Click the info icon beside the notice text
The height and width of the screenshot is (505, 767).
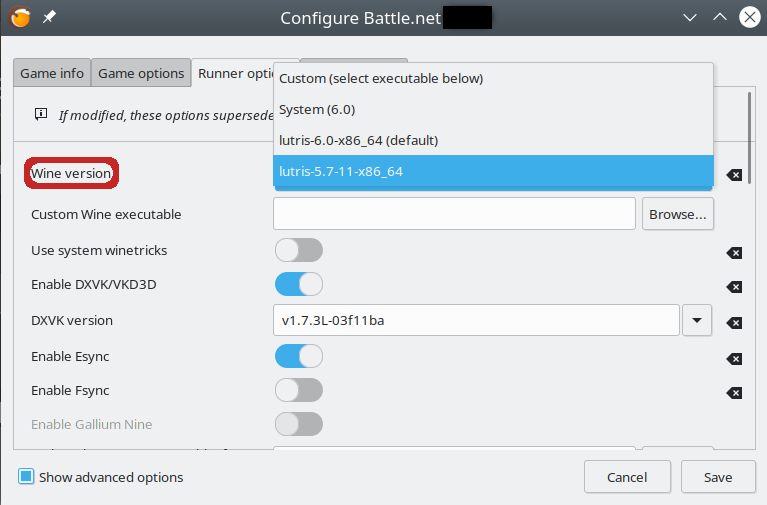41,114
